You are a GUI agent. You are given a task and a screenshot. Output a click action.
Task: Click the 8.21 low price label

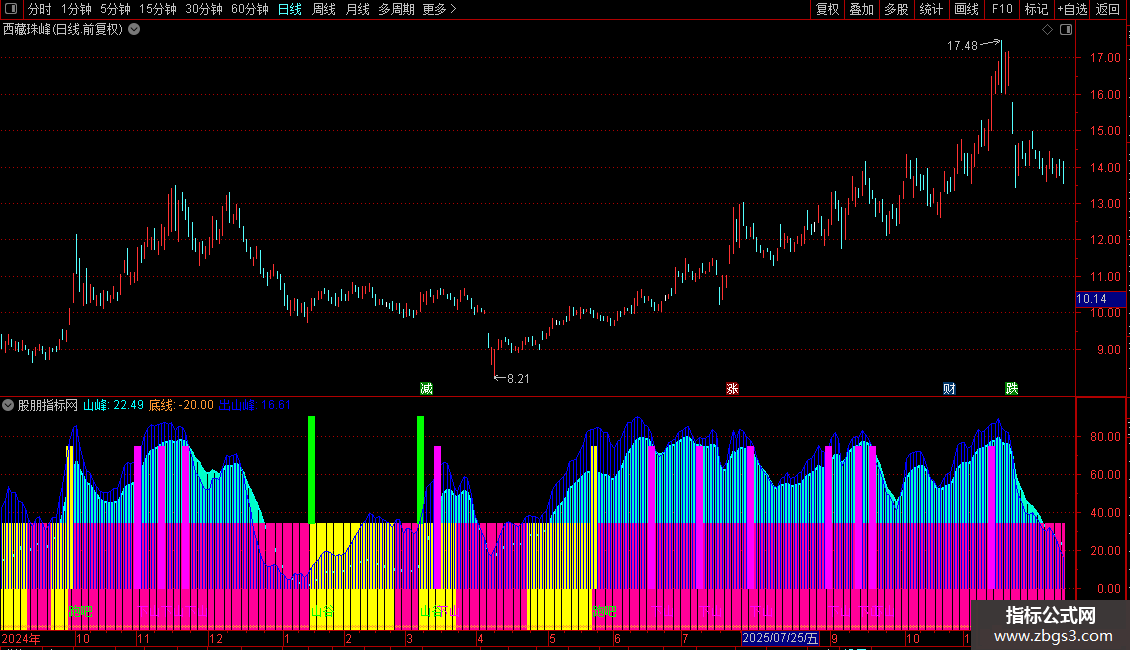point(518,379)
